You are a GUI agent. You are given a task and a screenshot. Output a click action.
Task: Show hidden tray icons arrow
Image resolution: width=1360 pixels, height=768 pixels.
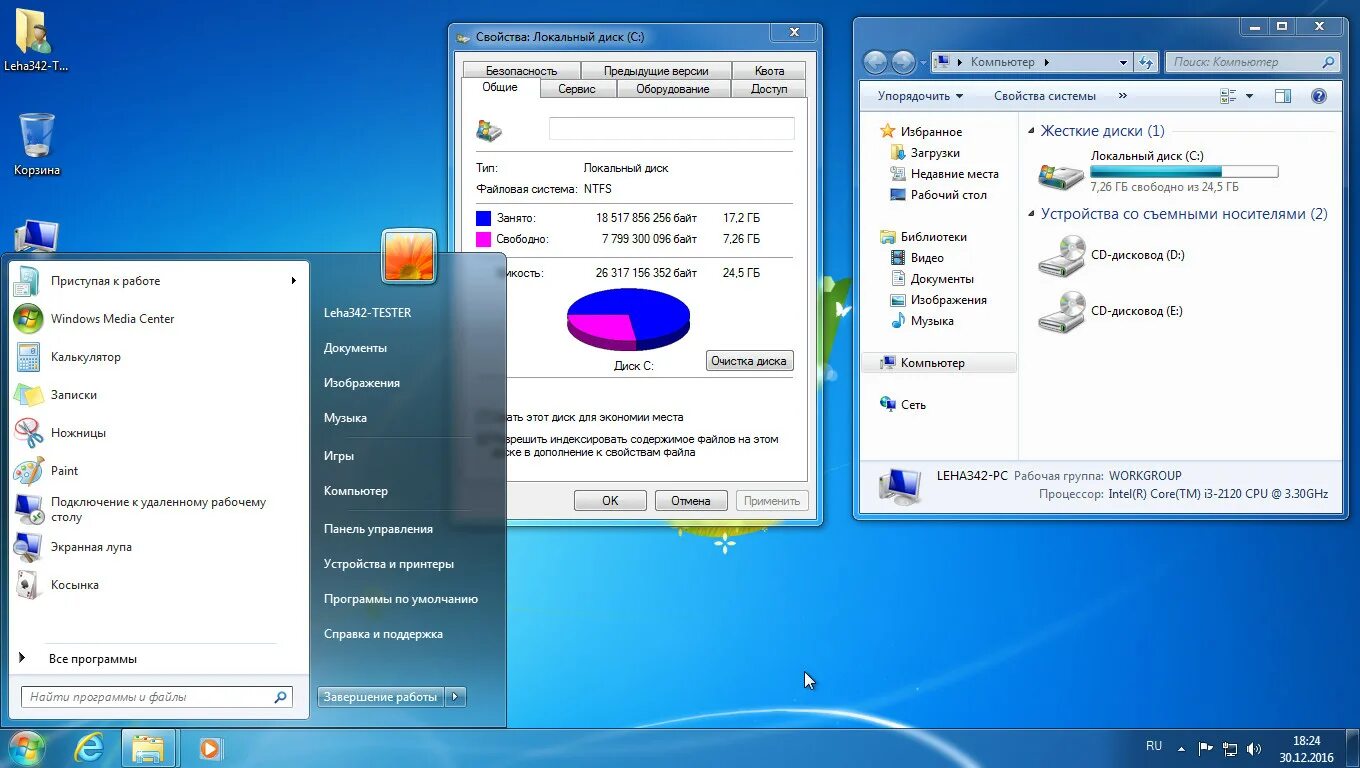(x=1182, y=748)
